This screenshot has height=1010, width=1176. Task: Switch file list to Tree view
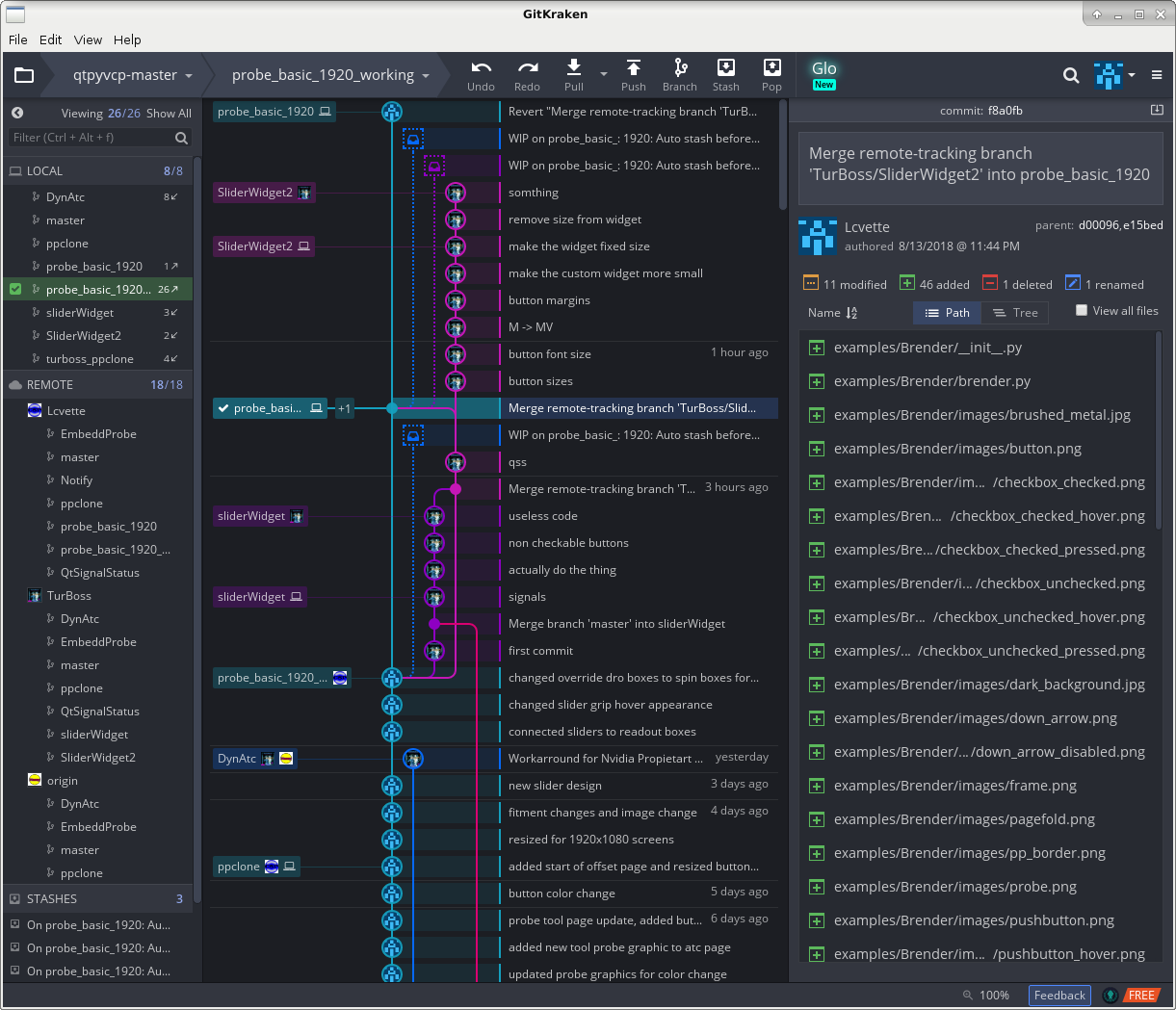point(1016,313)
